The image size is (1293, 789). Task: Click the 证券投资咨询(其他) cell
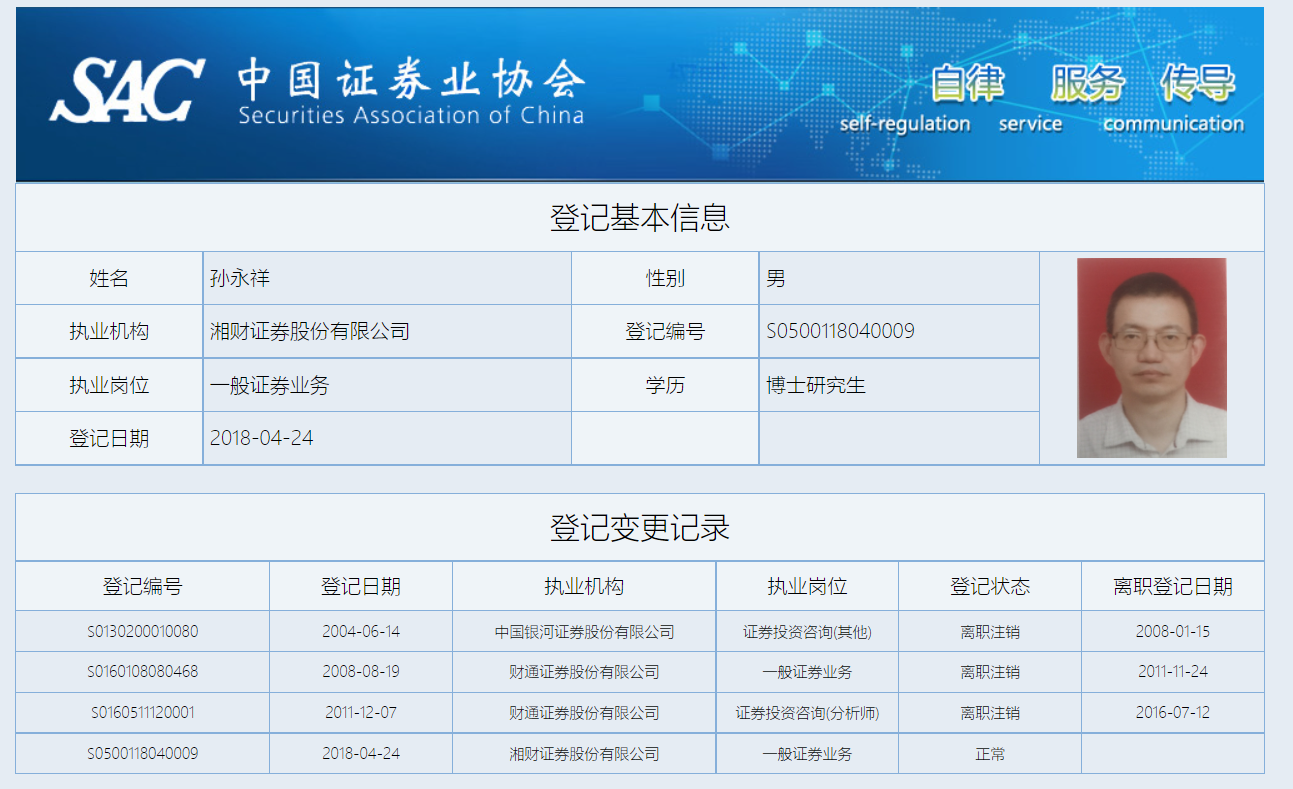[x=807, y=632]
